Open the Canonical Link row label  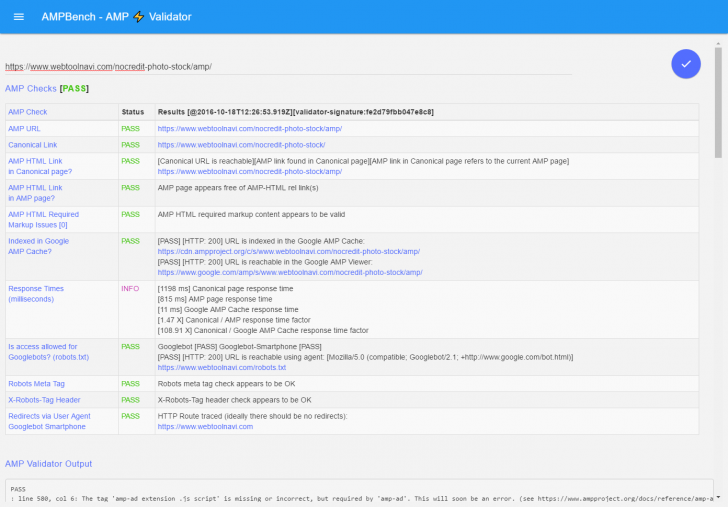[32, 145]
